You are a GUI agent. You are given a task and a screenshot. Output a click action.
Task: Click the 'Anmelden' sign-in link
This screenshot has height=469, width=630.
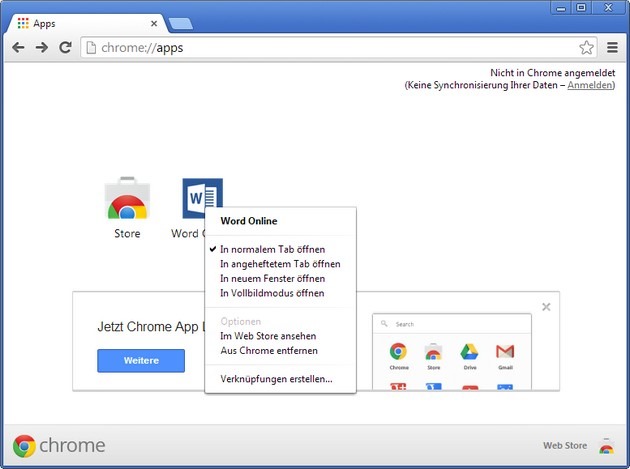pos(590,85)
